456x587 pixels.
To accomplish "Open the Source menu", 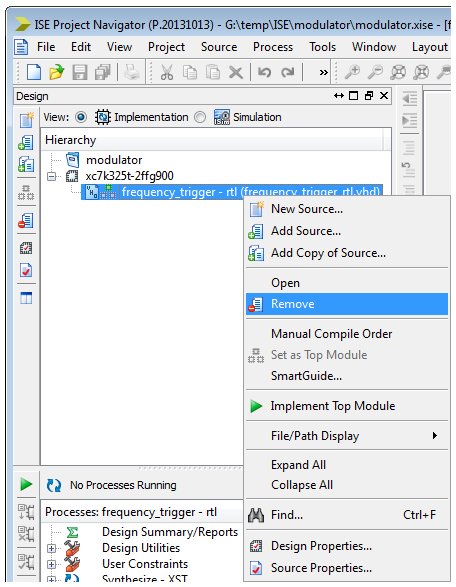I will [219, 47].
